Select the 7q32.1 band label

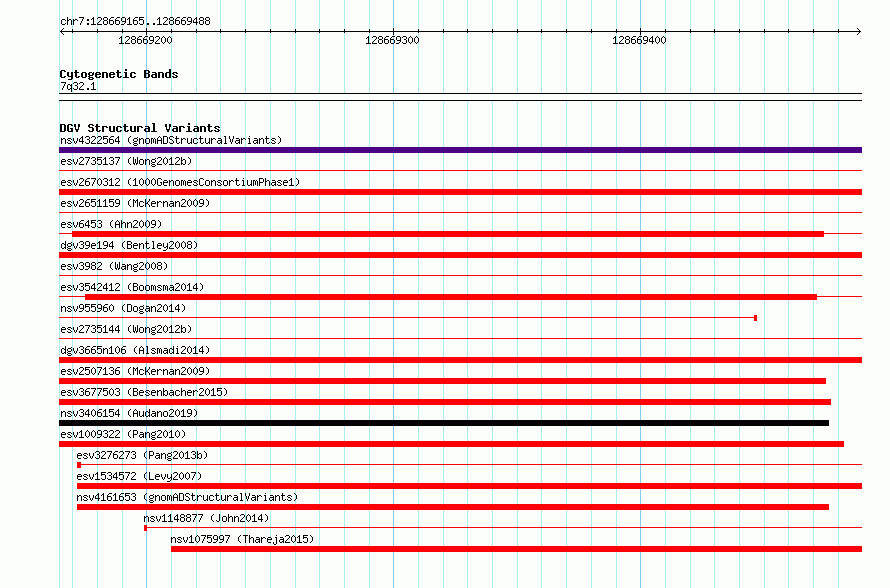pos(78,86)
